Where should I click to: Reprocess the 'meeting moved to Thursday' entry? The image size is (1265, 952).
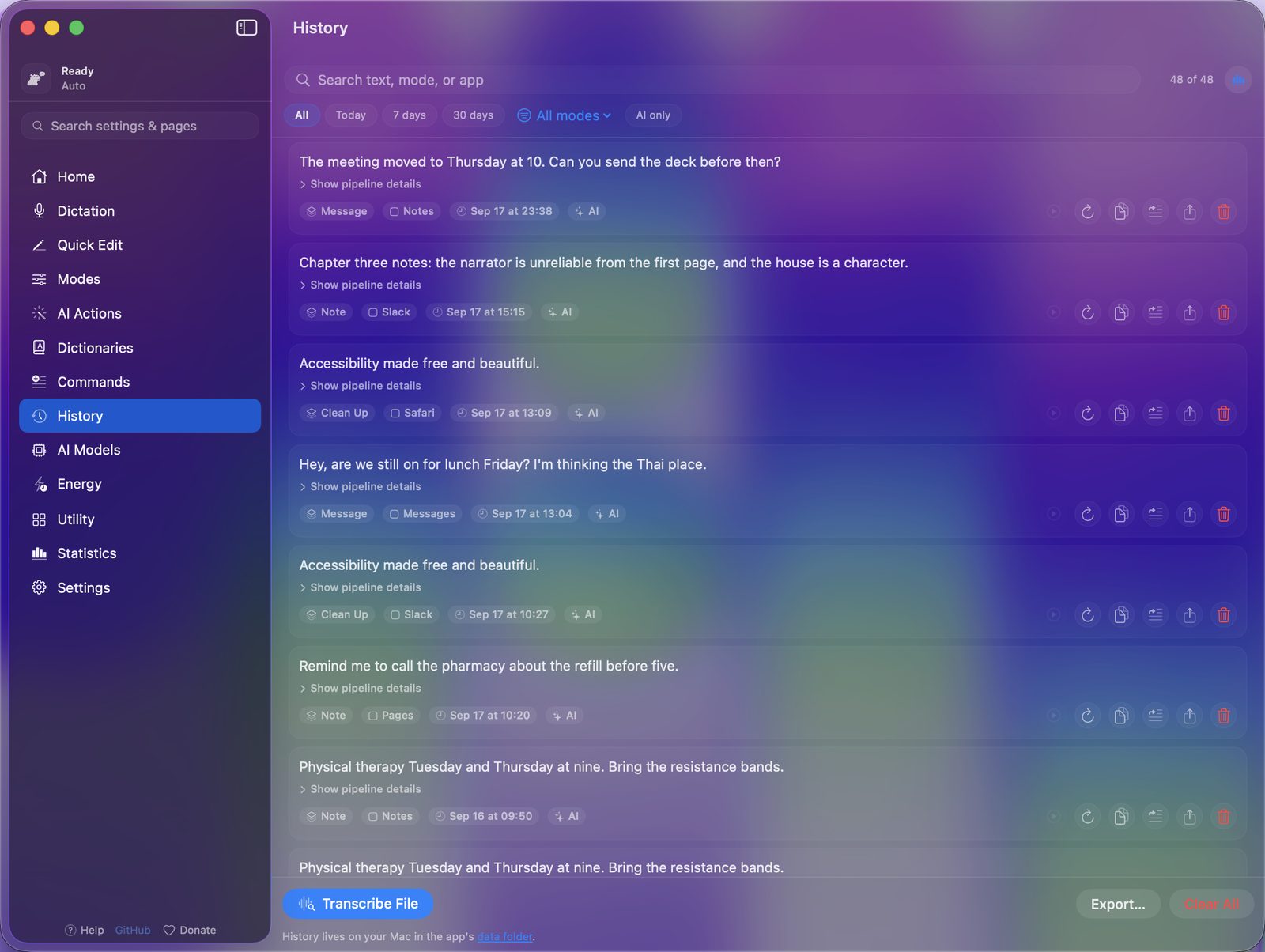click(1087, 212)
